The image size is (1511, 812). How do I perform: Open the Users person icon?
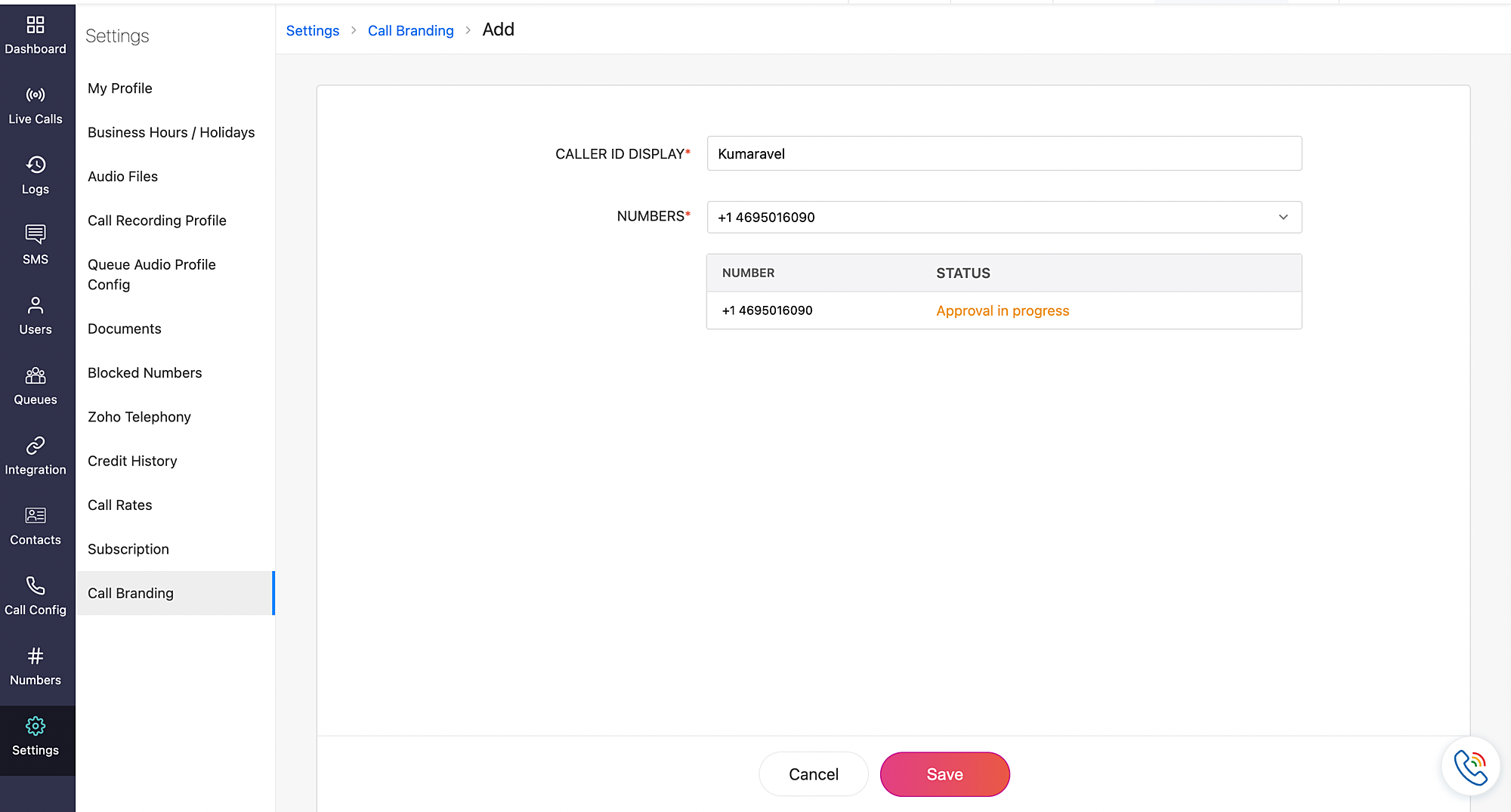pyautogui.click(x=36, y=305)
